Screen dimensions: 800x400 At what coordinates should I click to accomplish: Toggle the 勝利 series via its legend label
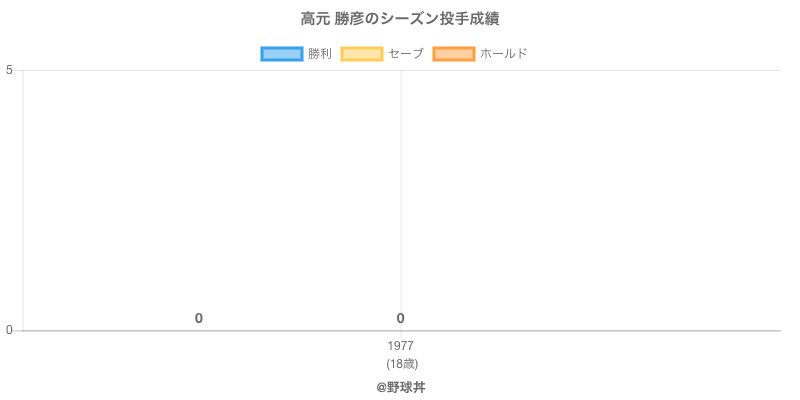(320, 54)
